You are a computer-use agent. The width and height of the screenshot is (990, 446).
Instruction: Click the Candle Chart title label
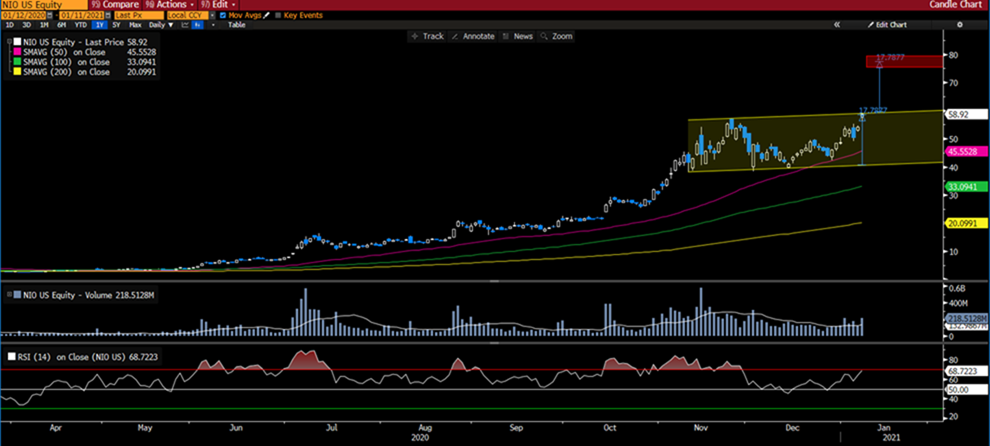[x=956, y=4]
